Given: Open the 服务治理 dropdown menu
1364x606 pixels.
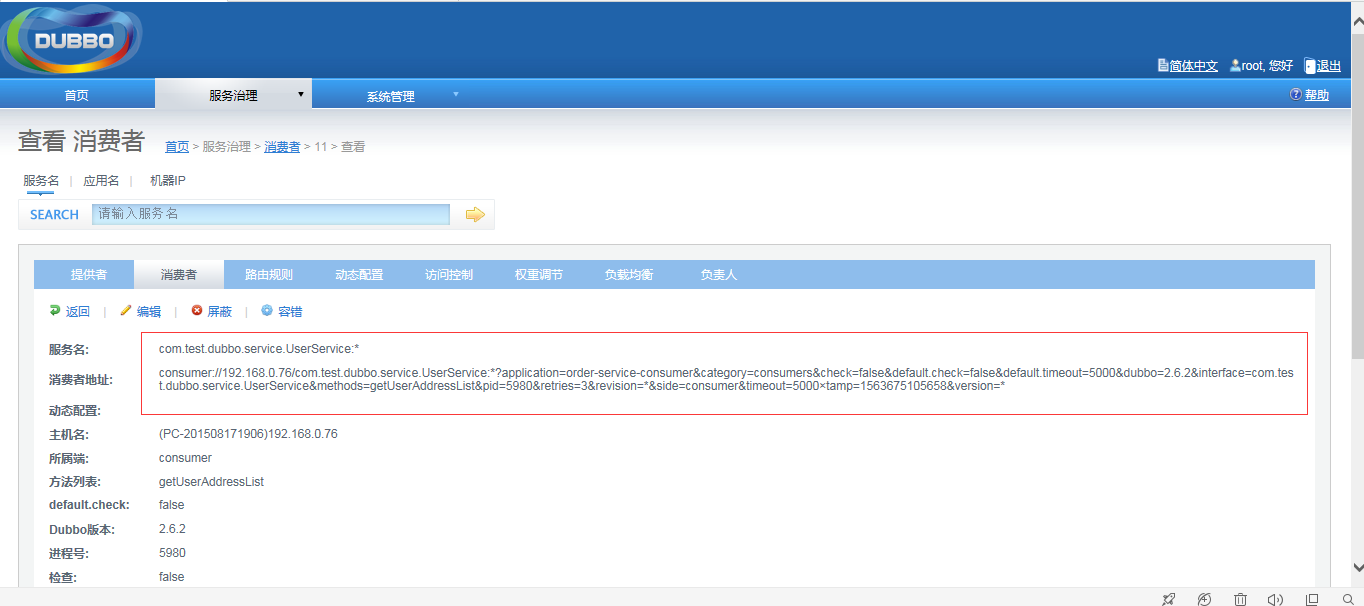Looking at the screenshot, I should click(233, 94).
